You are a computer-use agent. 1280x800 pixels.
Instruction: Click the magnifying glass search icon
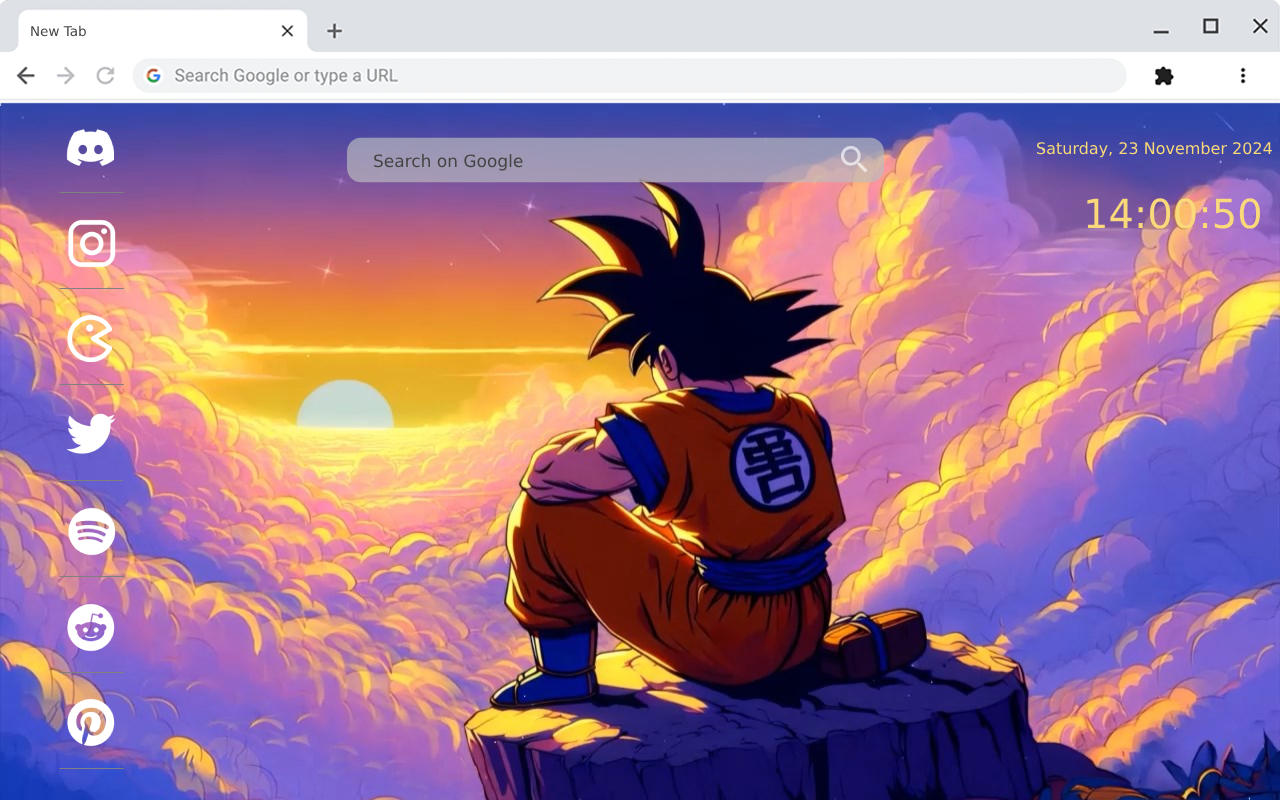click(853, 159)
